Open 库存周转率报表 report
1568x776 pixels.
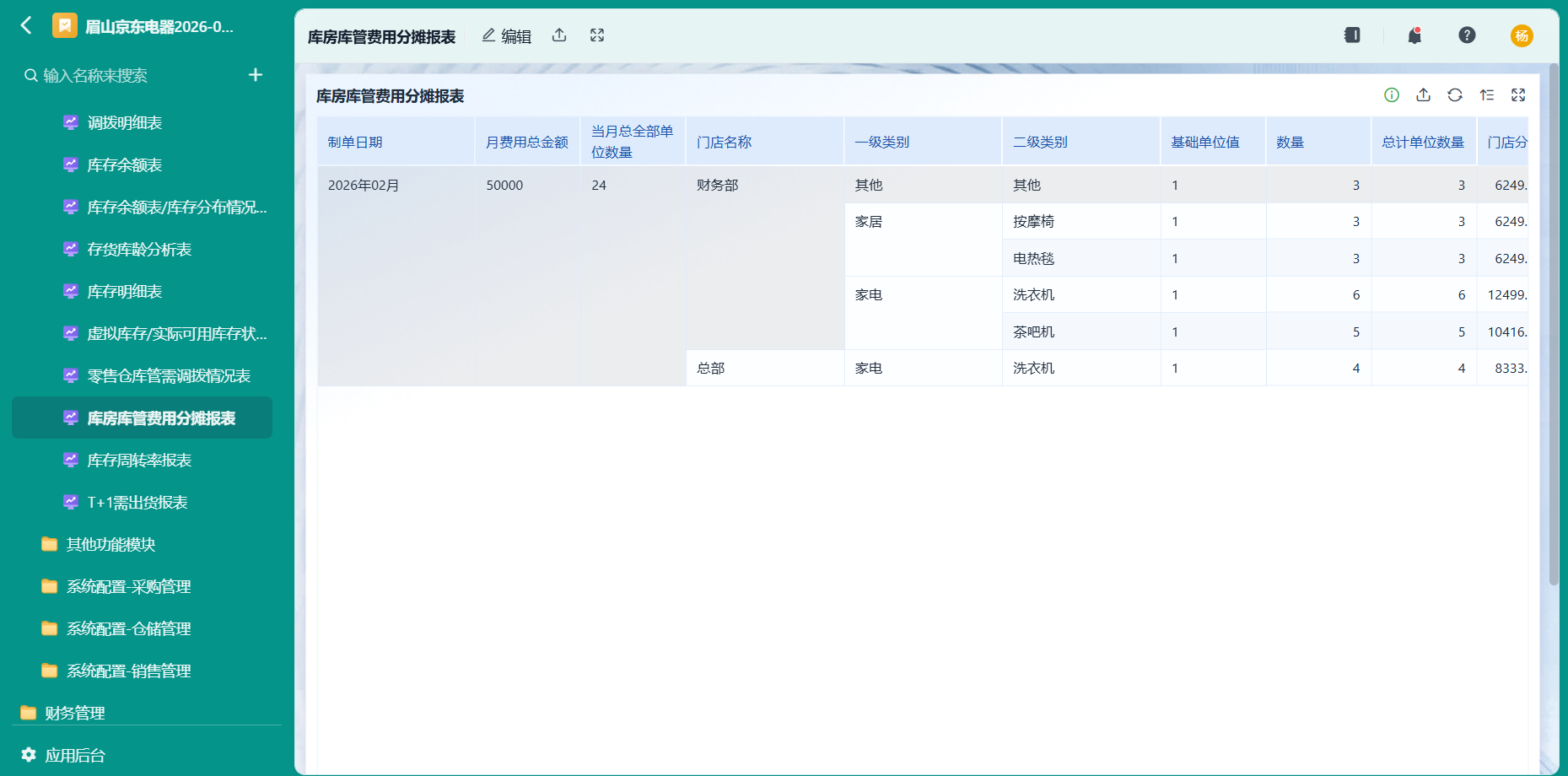(142, 460)
